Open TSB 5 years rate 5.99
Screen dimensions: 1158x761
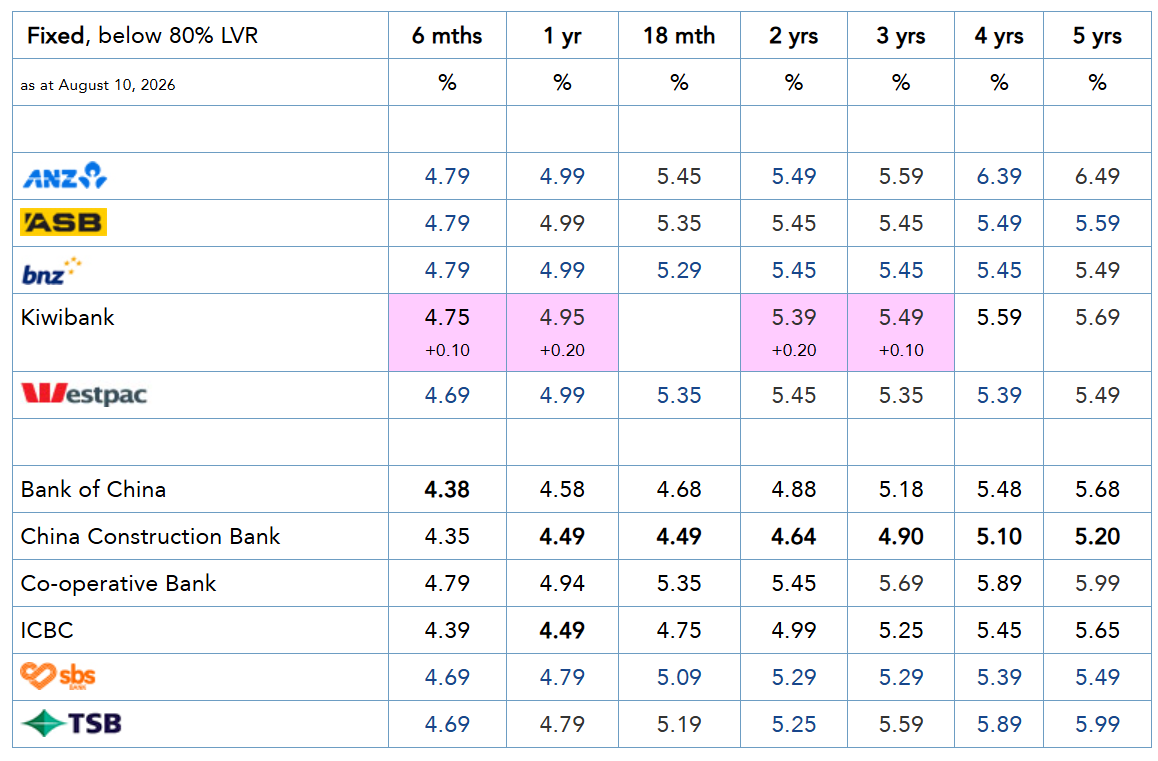[x=1097, y=724]
